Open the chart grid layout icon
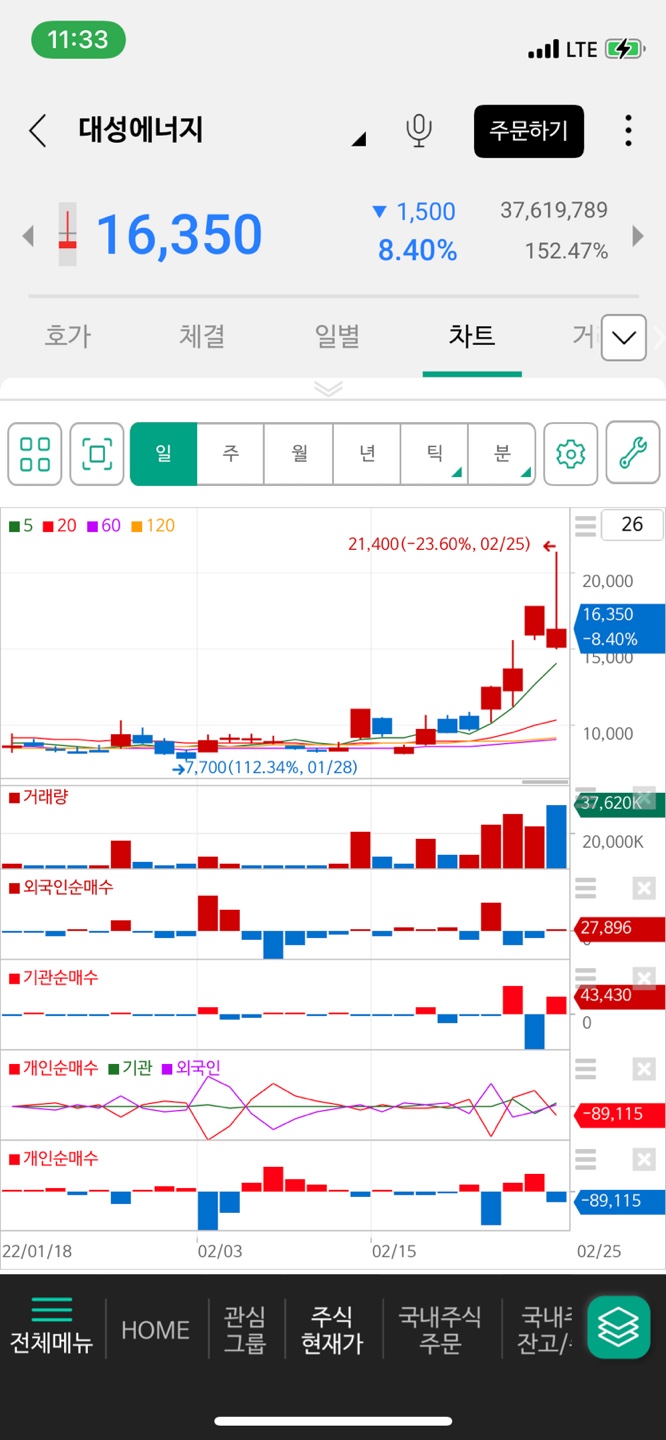The height and width of the screenshot is (1440, 666). pyautogui.click(x=35, y=454)
